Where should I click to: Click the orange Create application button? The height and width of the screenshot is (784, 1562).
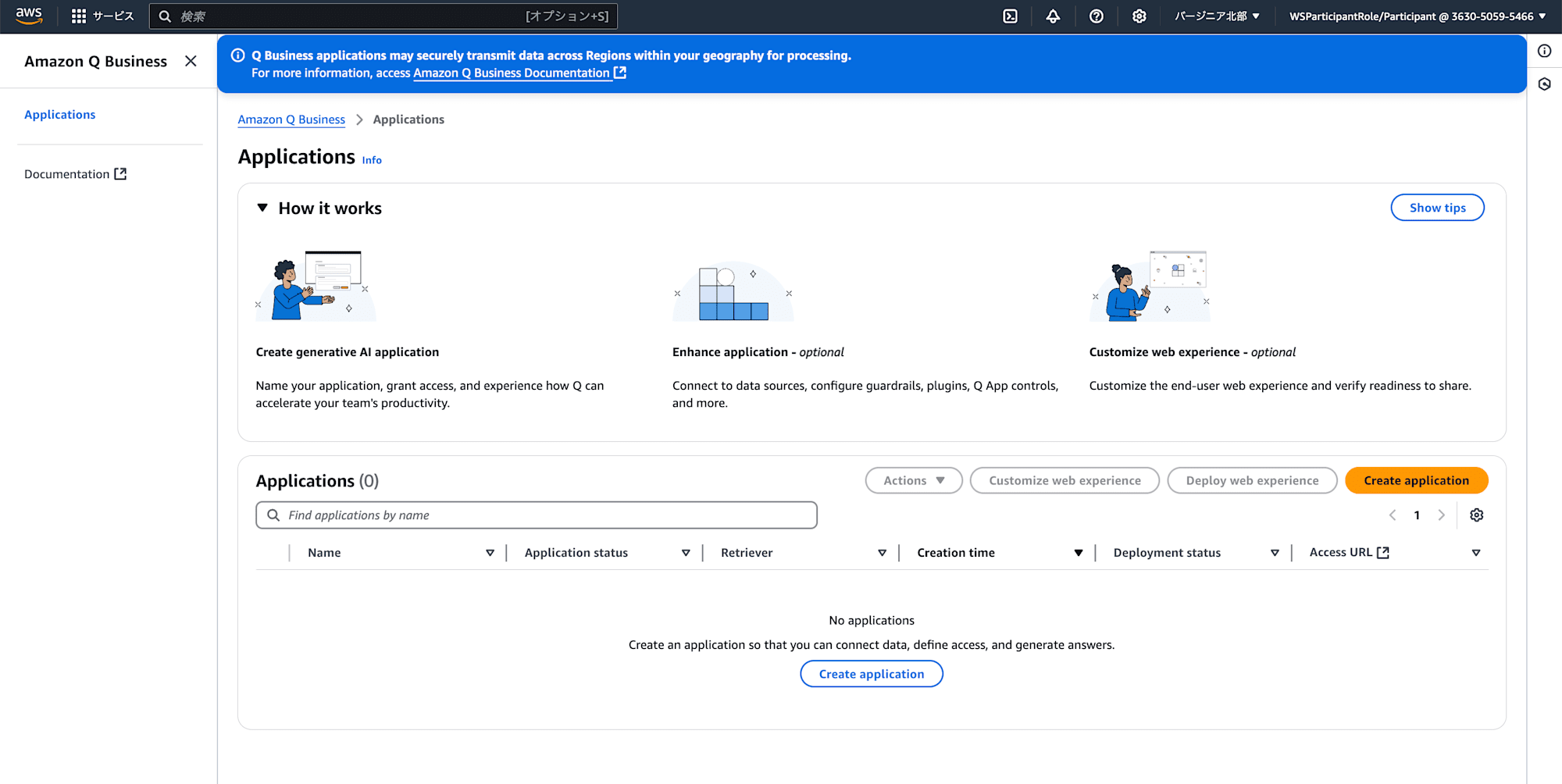pyautogui.click(x=1416, y=480)
